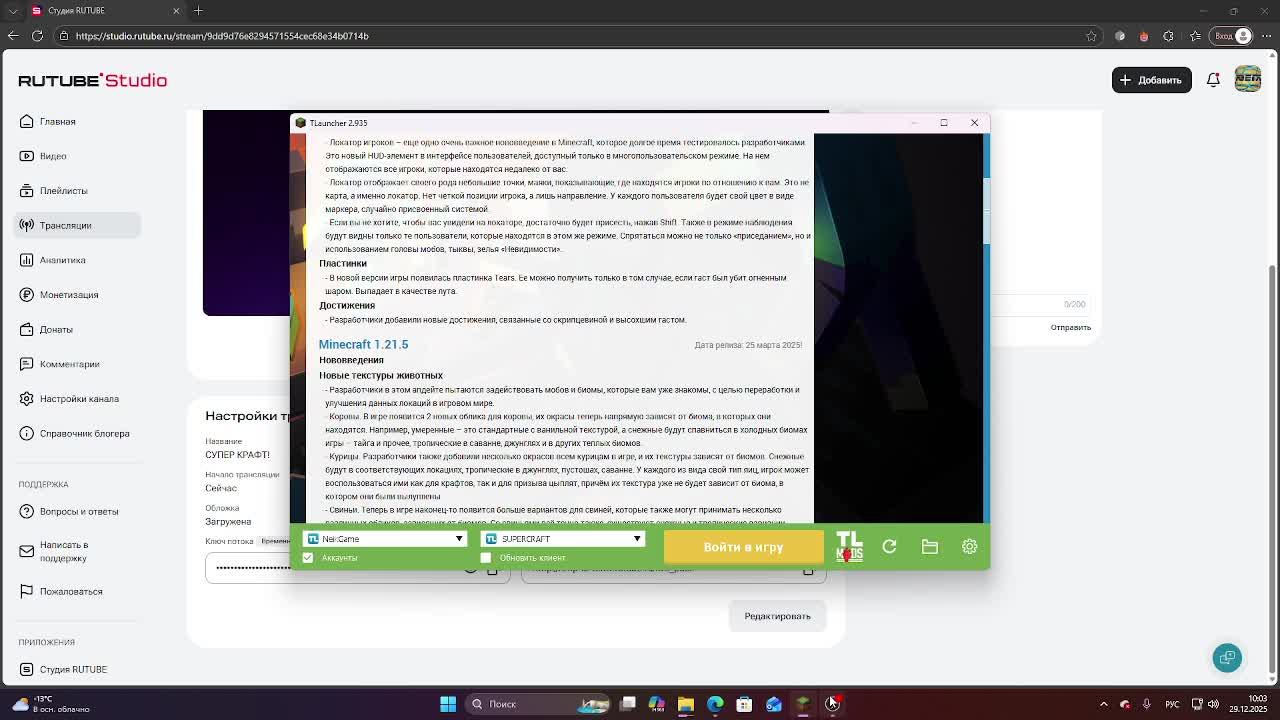1280x720 pixels.
Task: Select the Достижения heading in changelog
Action: (347, 305)
